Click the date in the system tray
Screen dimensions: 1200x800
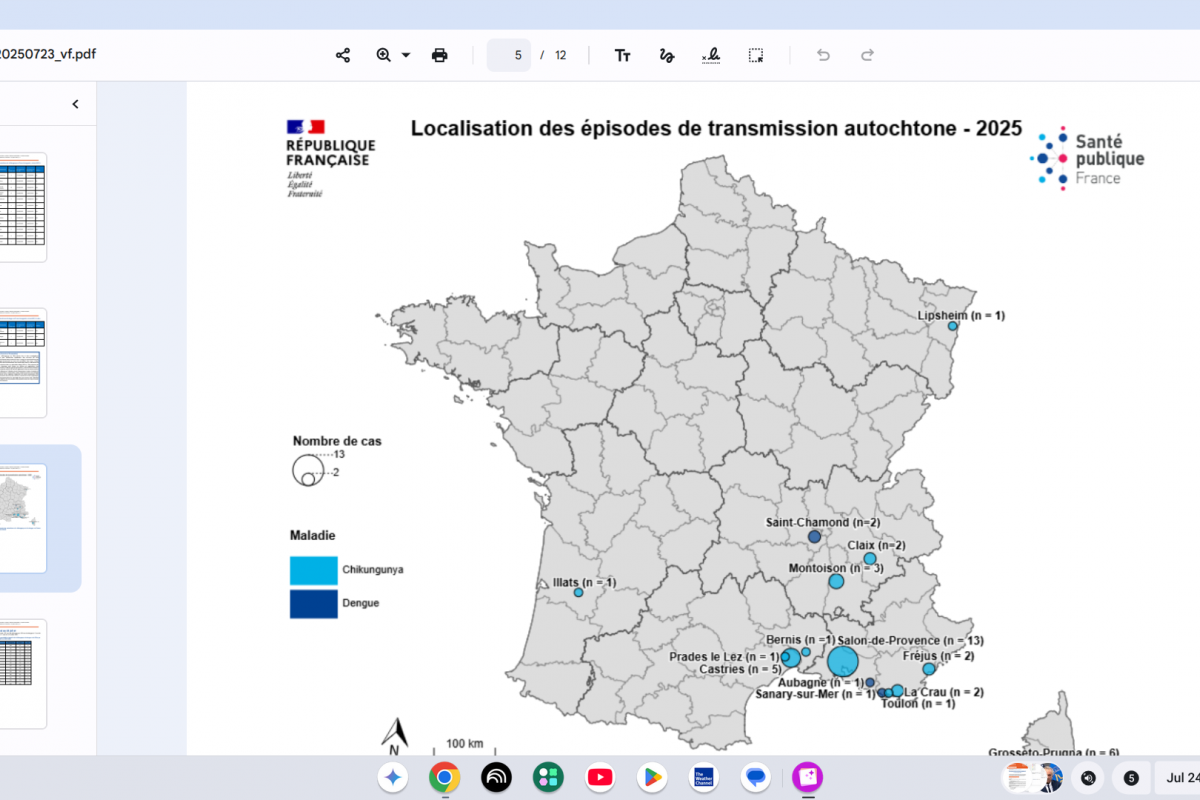[x=1182, y=777]
